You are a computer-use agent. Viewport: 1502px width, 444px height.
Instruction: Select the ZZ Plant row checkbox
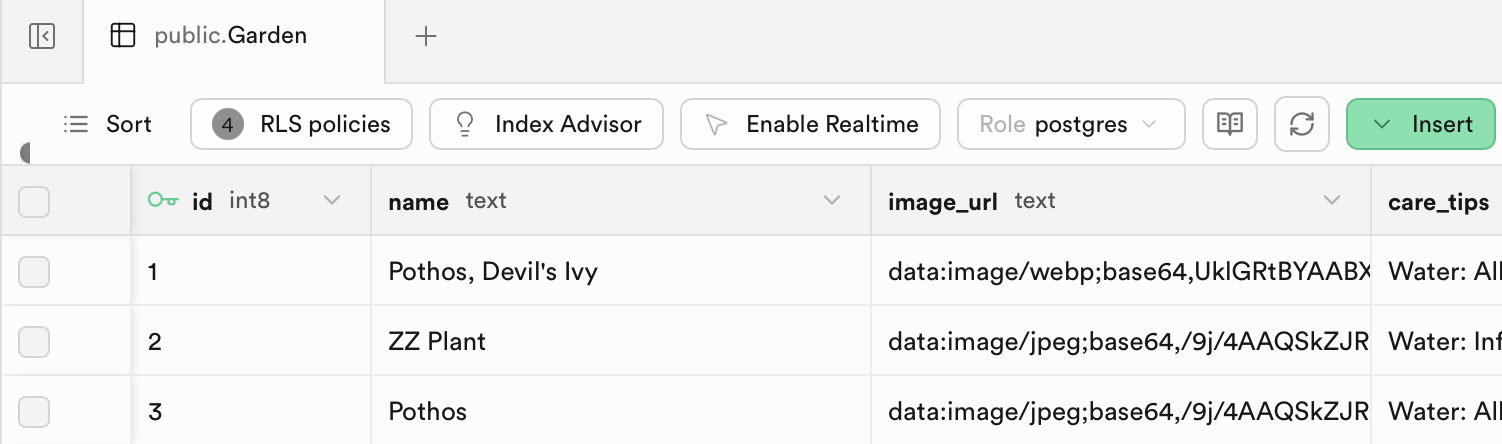tap(34, 341)
